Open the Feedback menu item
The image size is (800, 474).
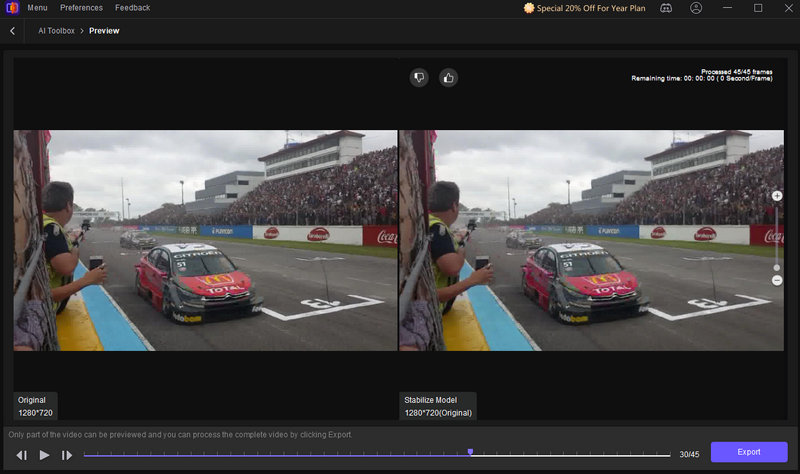(132, 8)
